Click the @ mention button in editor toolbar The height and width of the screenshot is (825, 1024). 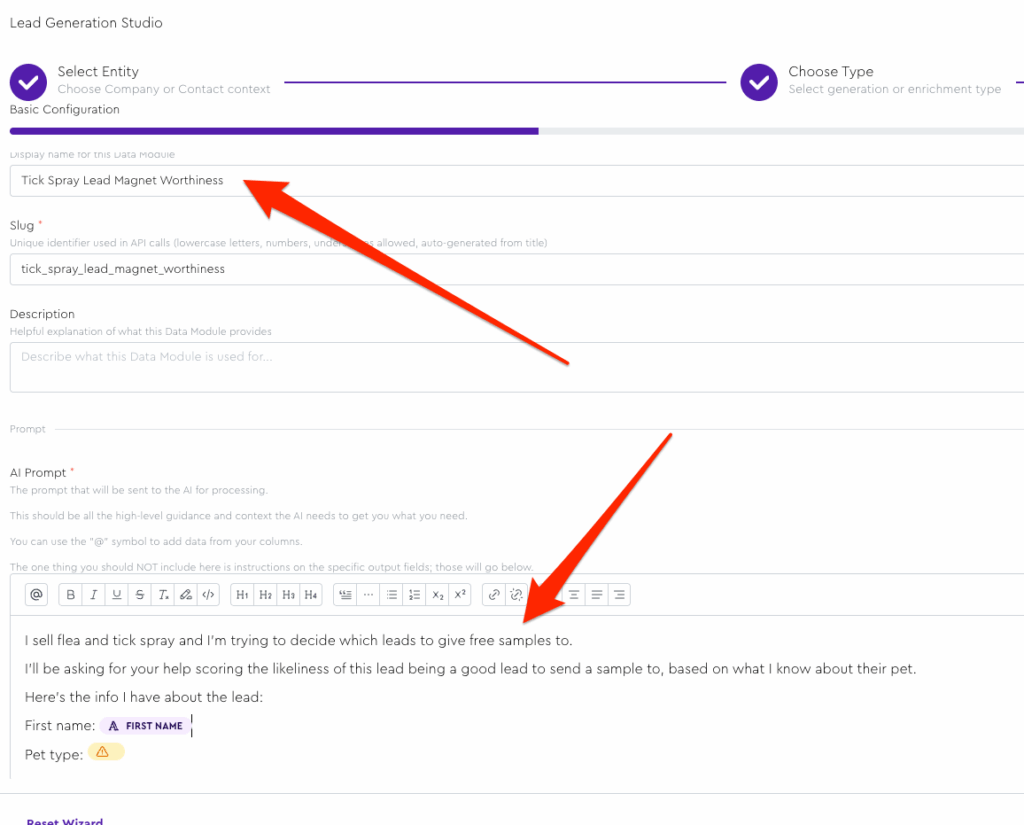[37, 595]
